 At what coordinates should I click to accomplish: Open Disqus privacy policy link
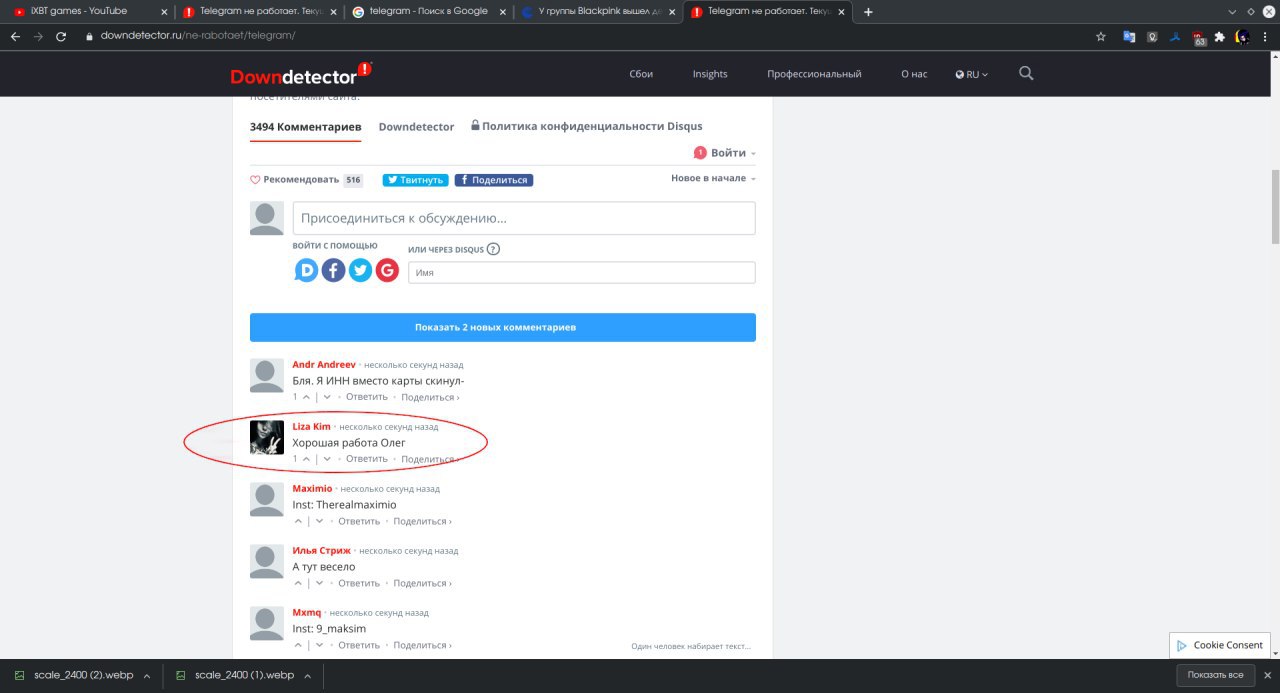[587, 126]
